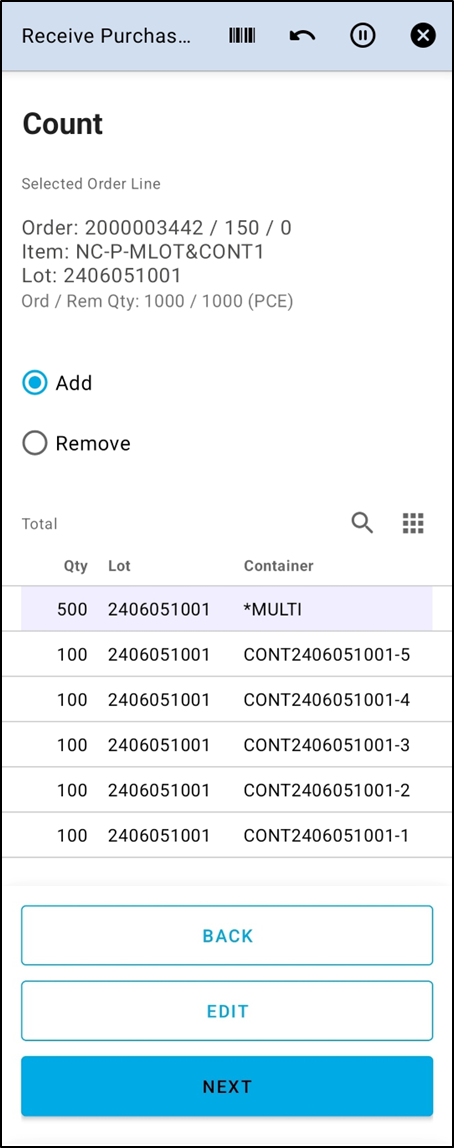Click the Qty column header
The height and width of the screenshot is (1148, 454).
(x=75, y=566)
